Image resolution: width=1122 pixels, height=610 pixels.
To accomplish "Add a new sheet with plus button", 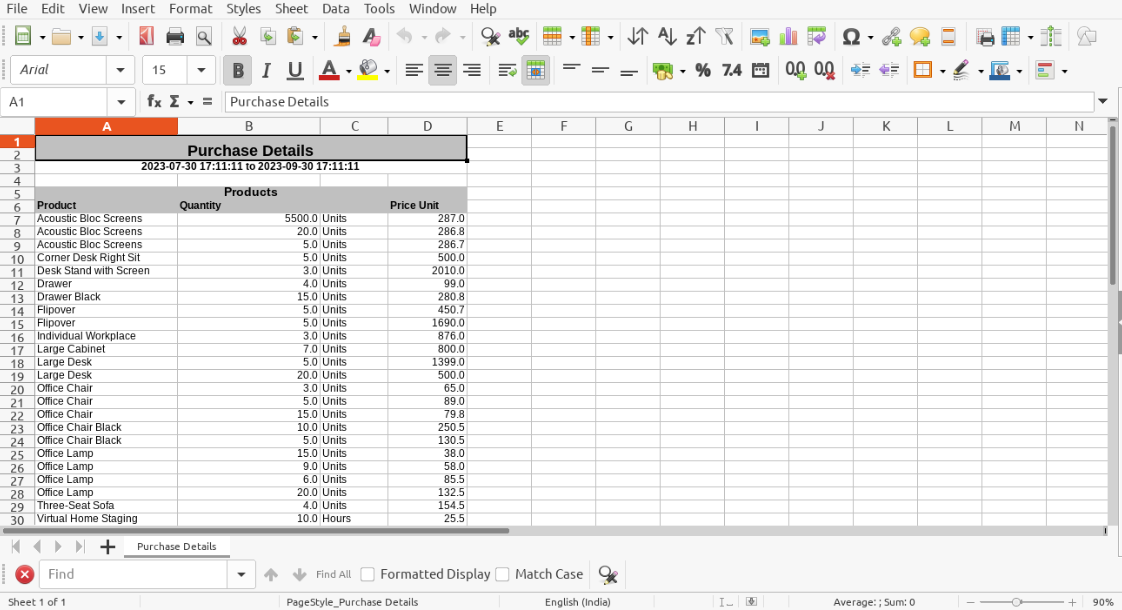I will [x=107, y=547].
